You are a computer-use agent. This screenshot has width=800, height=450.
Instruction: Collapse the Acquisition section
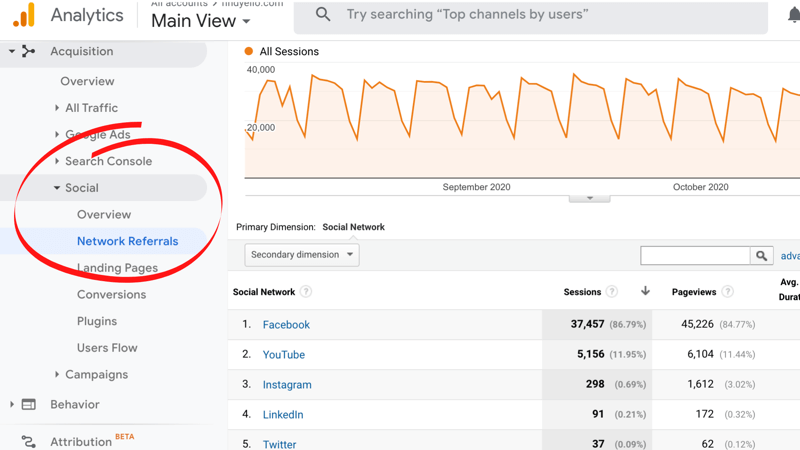tap(12, 51)
